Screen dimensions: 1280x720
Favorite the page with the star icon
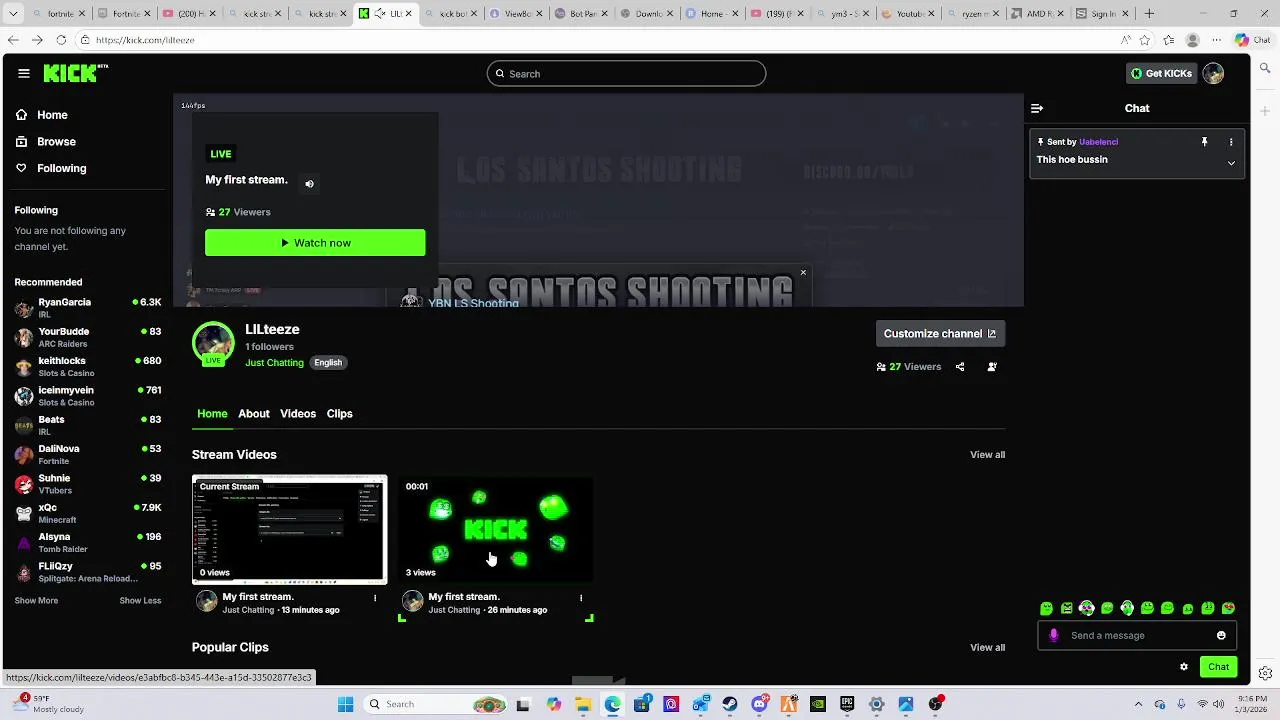click(x=1144, y=40)
